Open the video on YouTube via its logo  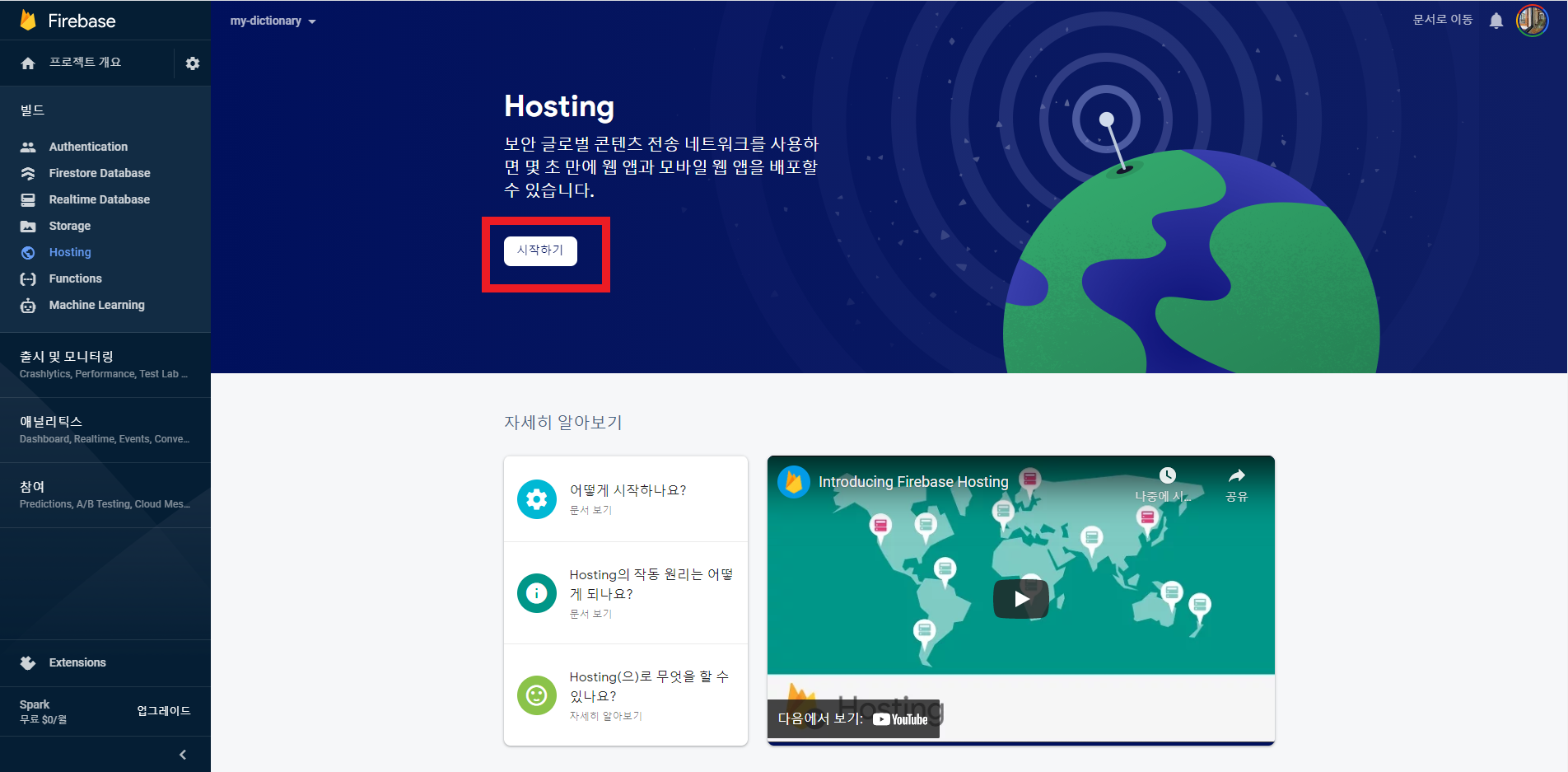[x=900, y=719]
